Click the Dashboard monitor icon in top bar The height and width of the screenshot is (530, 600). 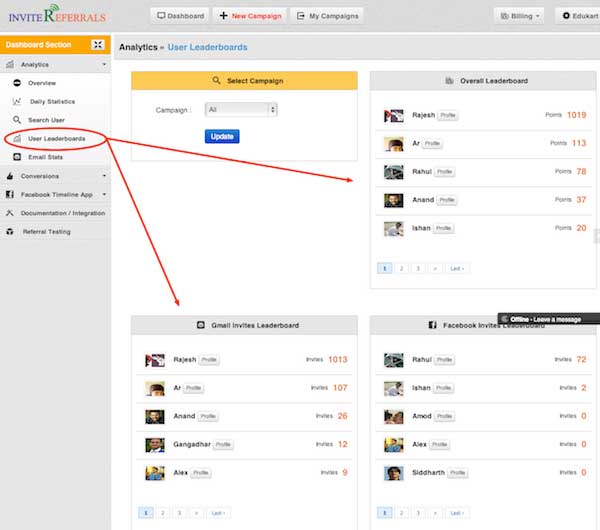click(x=161, y=16)
